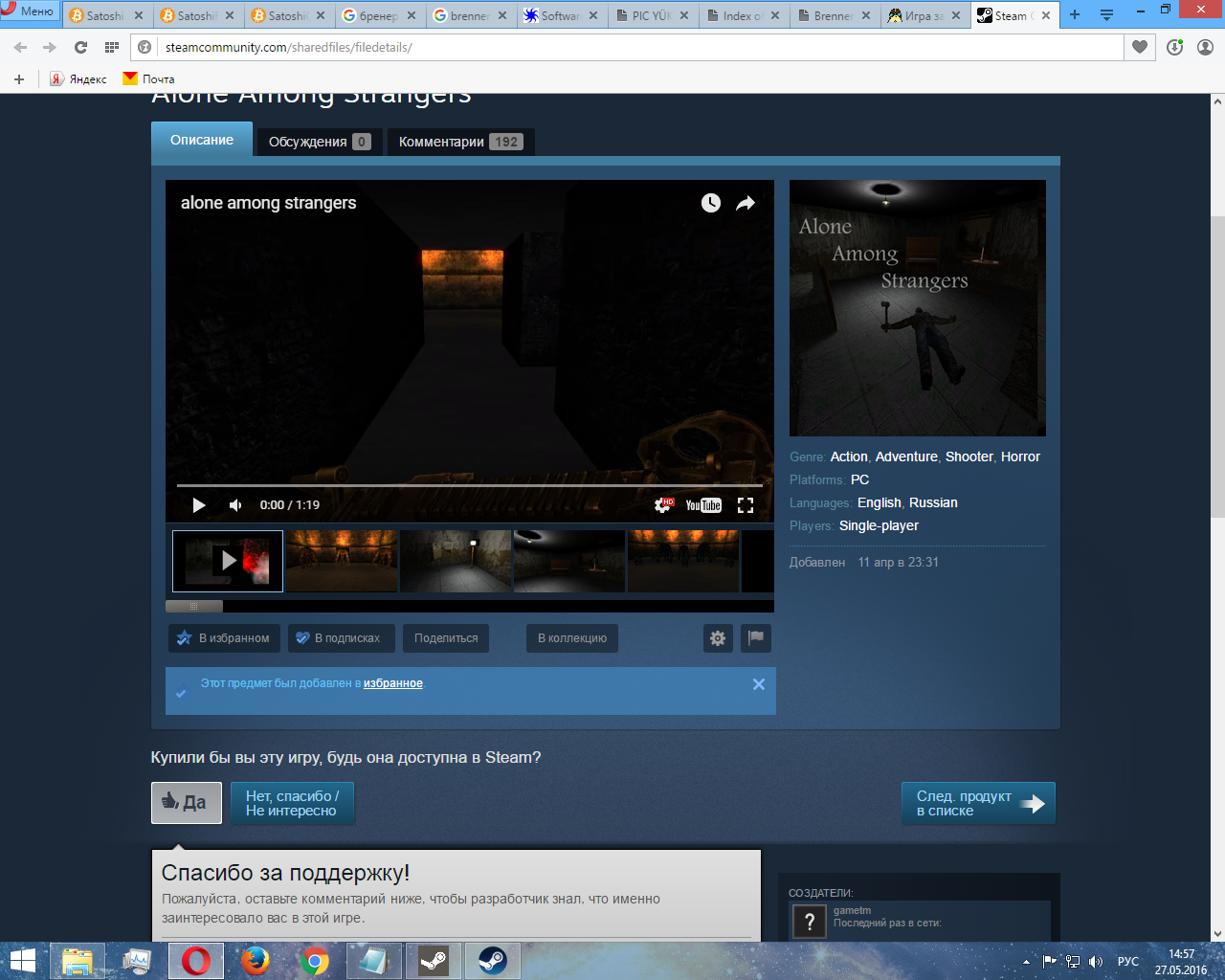The image size is (1225, 980).
Task: Click the steamcommunity.com address bar
Action: (627, 47)
